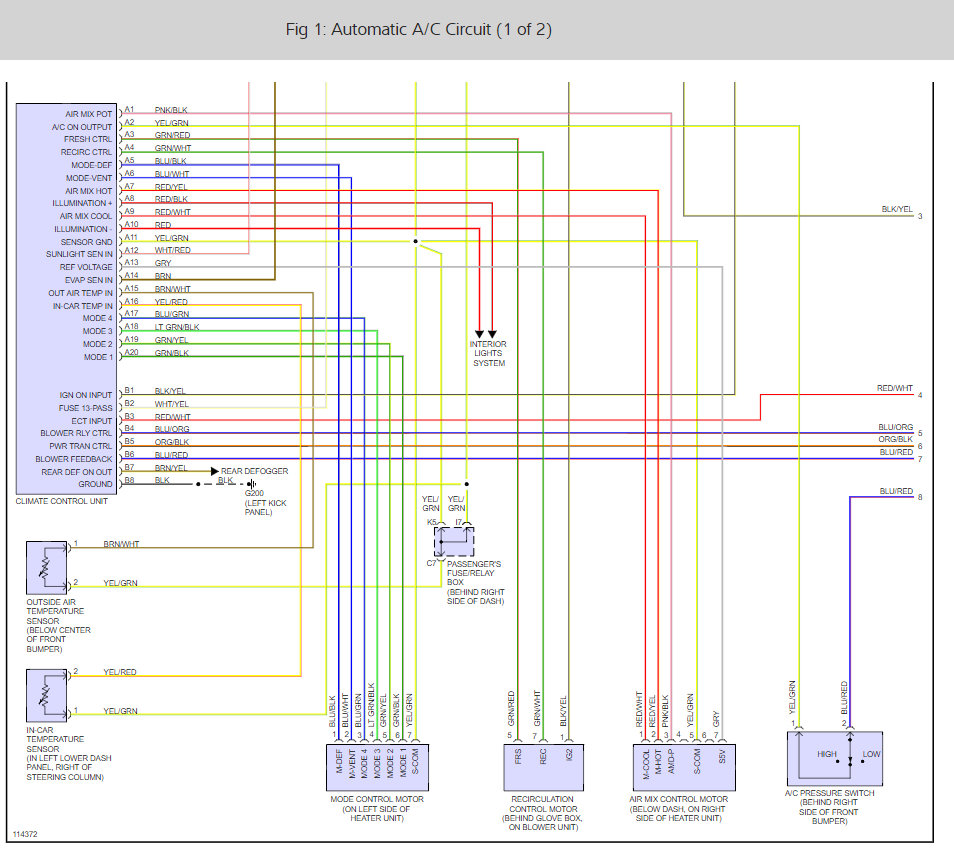Click the 'BLOWER FEEDBACK' pin label

pos(74,459)
